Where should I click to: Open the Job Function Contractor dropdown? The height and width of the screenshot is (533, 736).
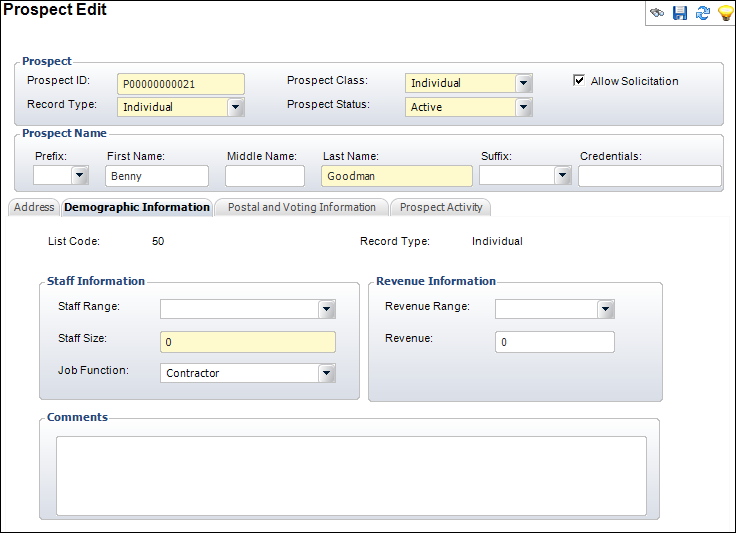point(327,373)
